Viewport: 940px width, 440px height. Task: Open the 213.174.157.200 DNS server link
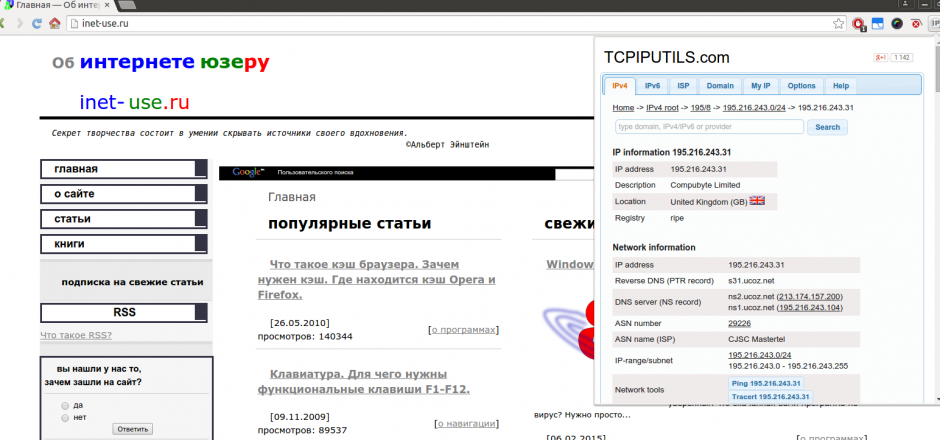click(x=809, y=297)
